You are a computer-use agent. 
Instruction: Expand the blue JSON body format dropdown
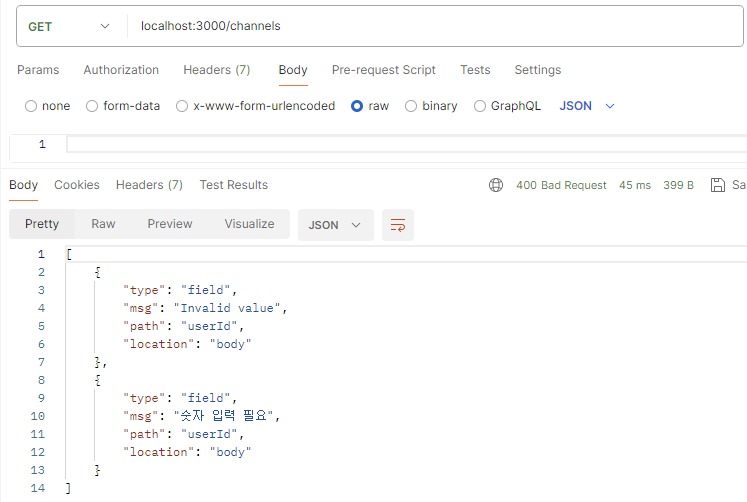(586, 106)
